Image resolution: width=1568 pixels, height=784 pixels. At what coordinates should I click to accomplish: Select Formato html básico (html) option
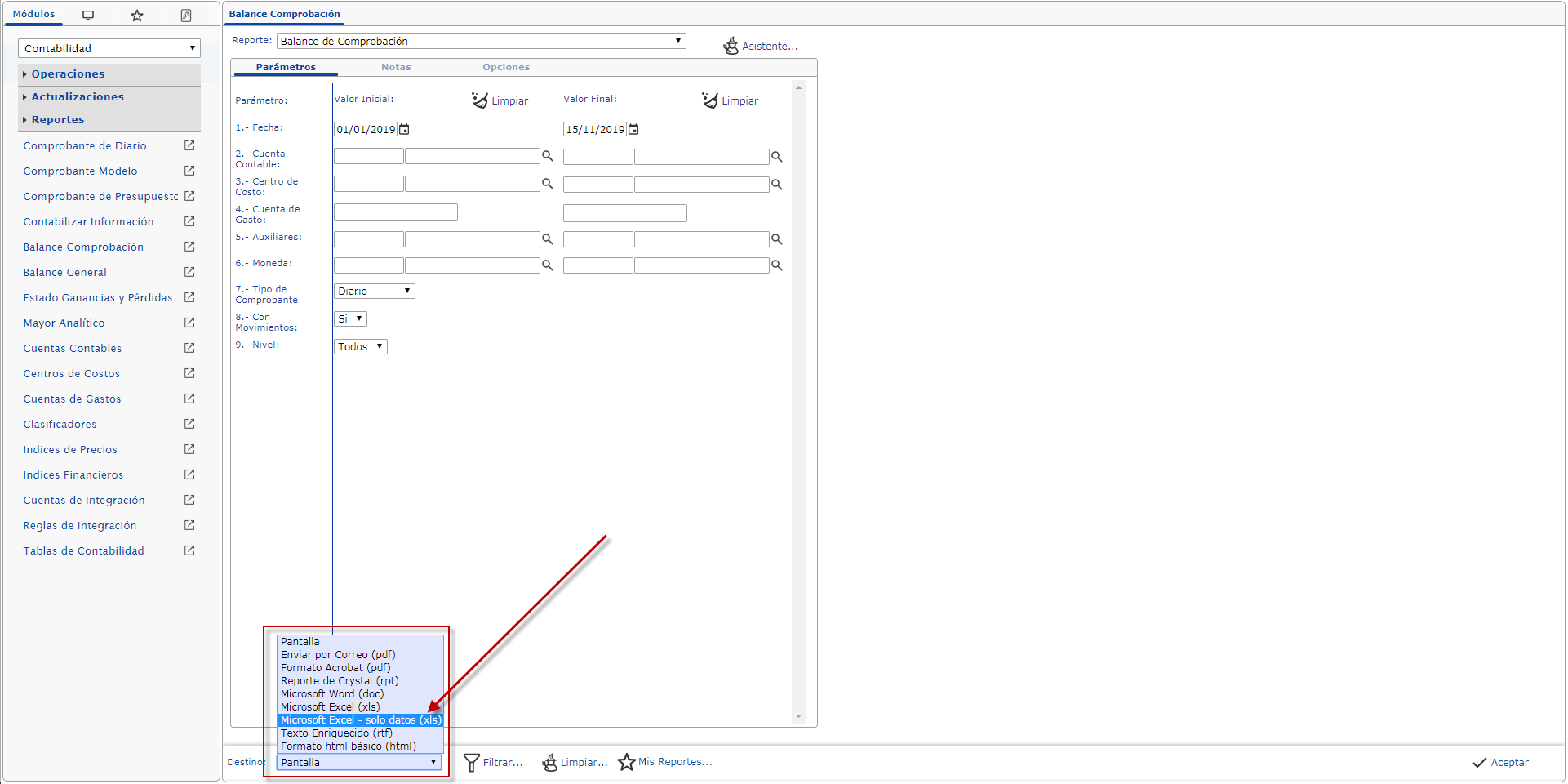pyautogui.click(x=361, y=746)
